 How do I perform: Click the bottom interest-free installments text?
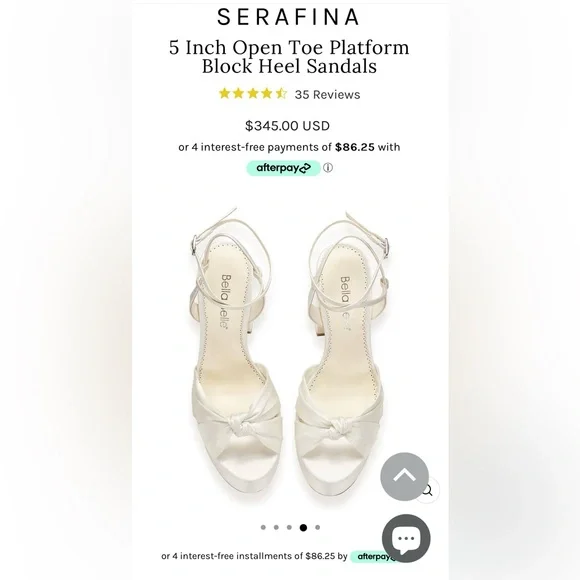[x=254, y=556]
